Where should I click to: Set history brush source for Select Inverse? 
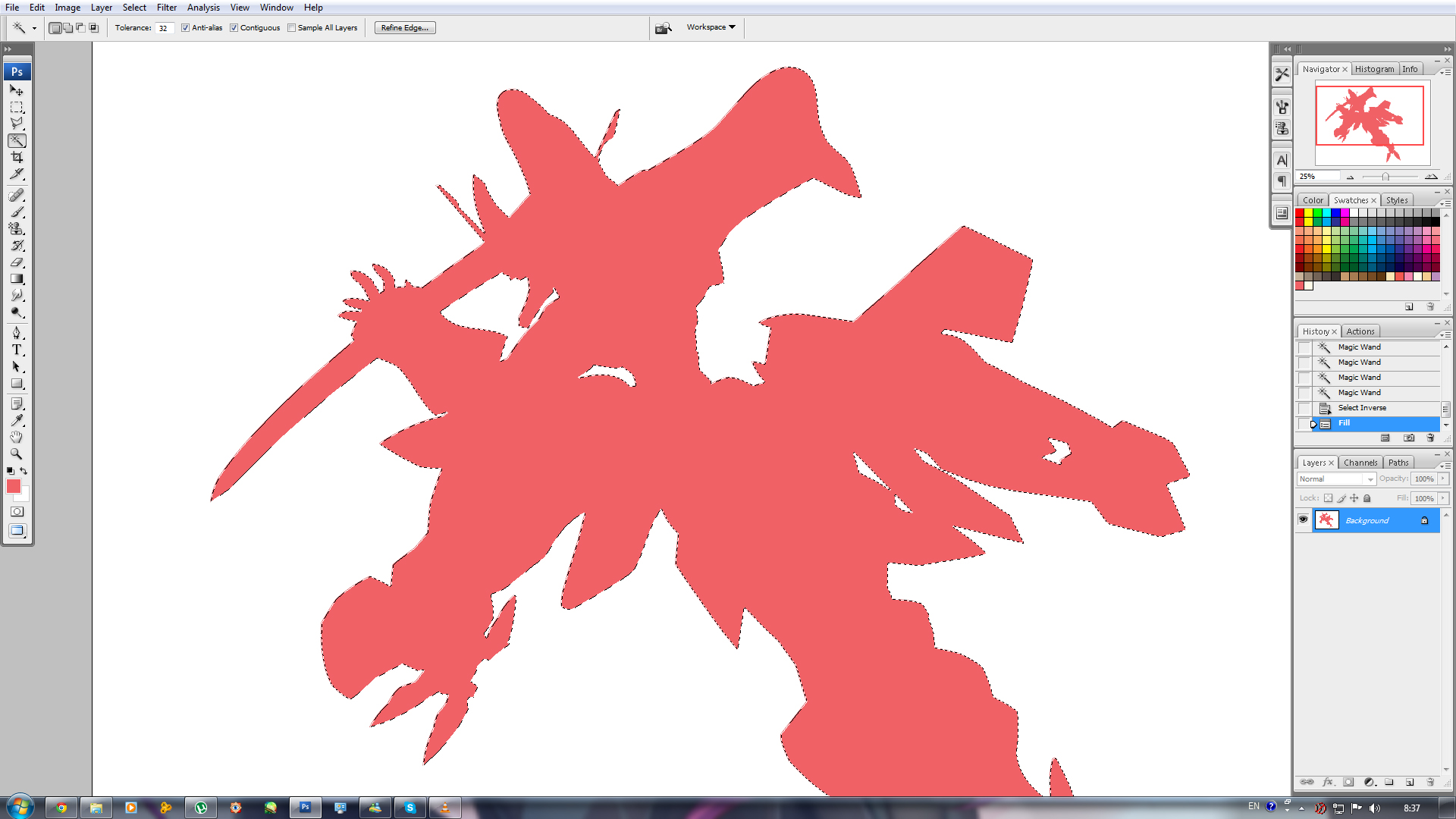(1304, 408)
